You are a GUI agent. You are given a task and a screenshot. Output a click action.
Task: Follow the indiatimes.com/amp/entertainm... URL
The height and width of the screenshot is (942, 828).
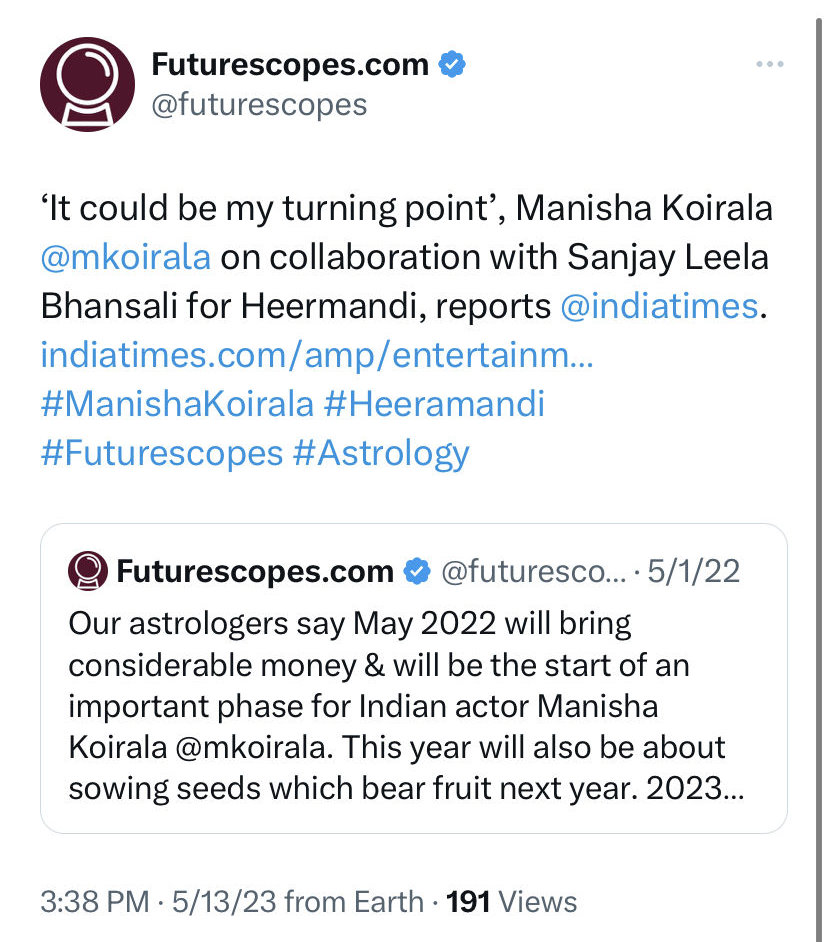[317, 354]
